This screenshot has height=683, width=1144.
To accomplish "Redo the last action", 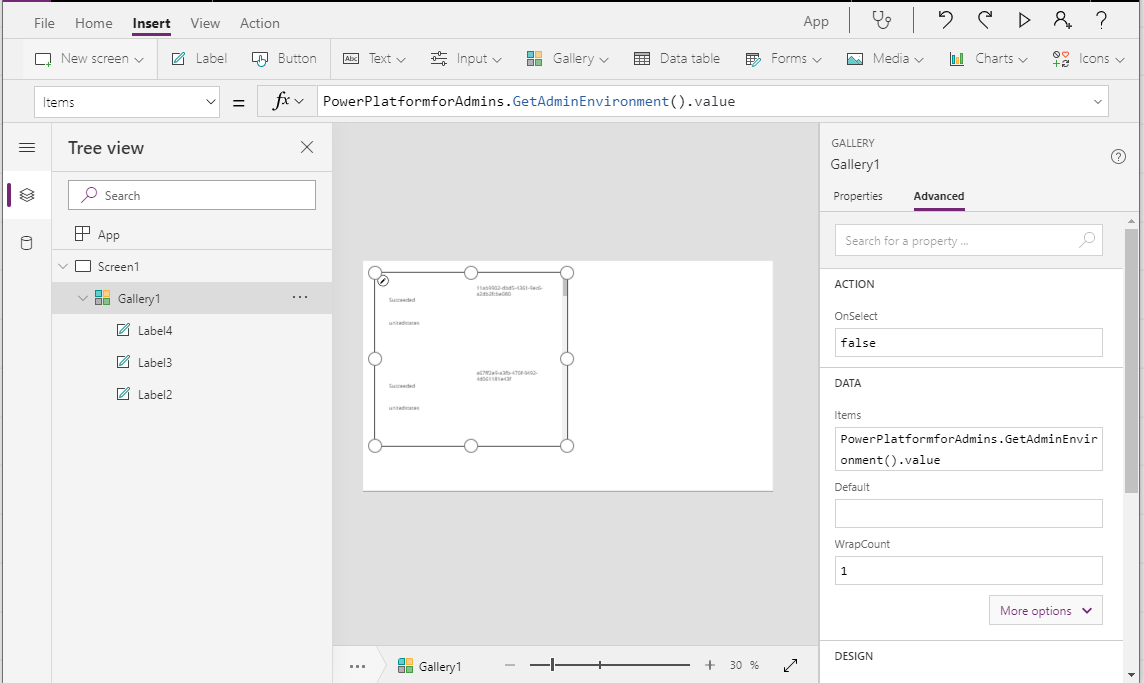I will (985, 20).
